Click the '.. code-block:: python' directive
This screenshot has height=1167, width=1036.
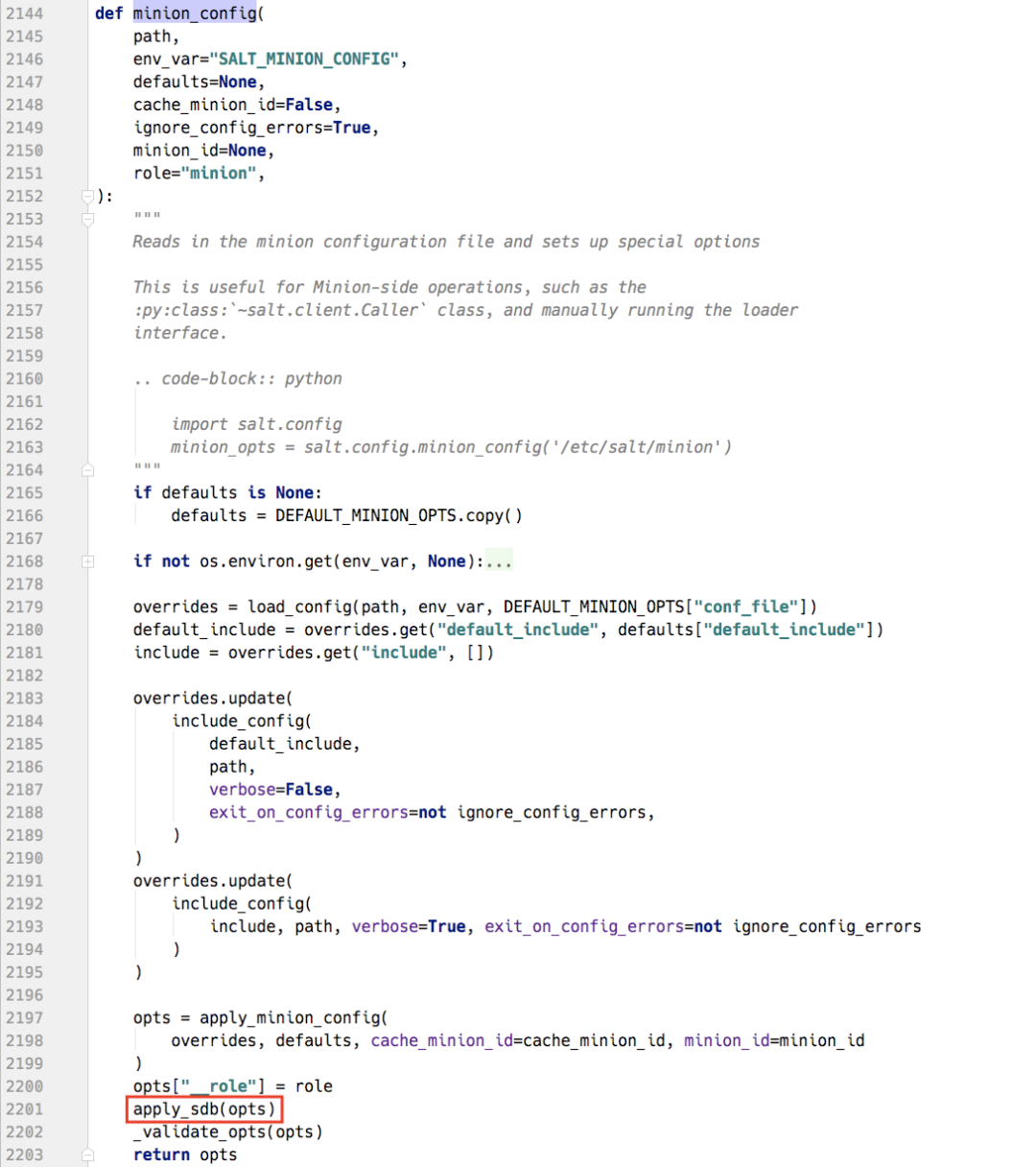click(238, 378)
